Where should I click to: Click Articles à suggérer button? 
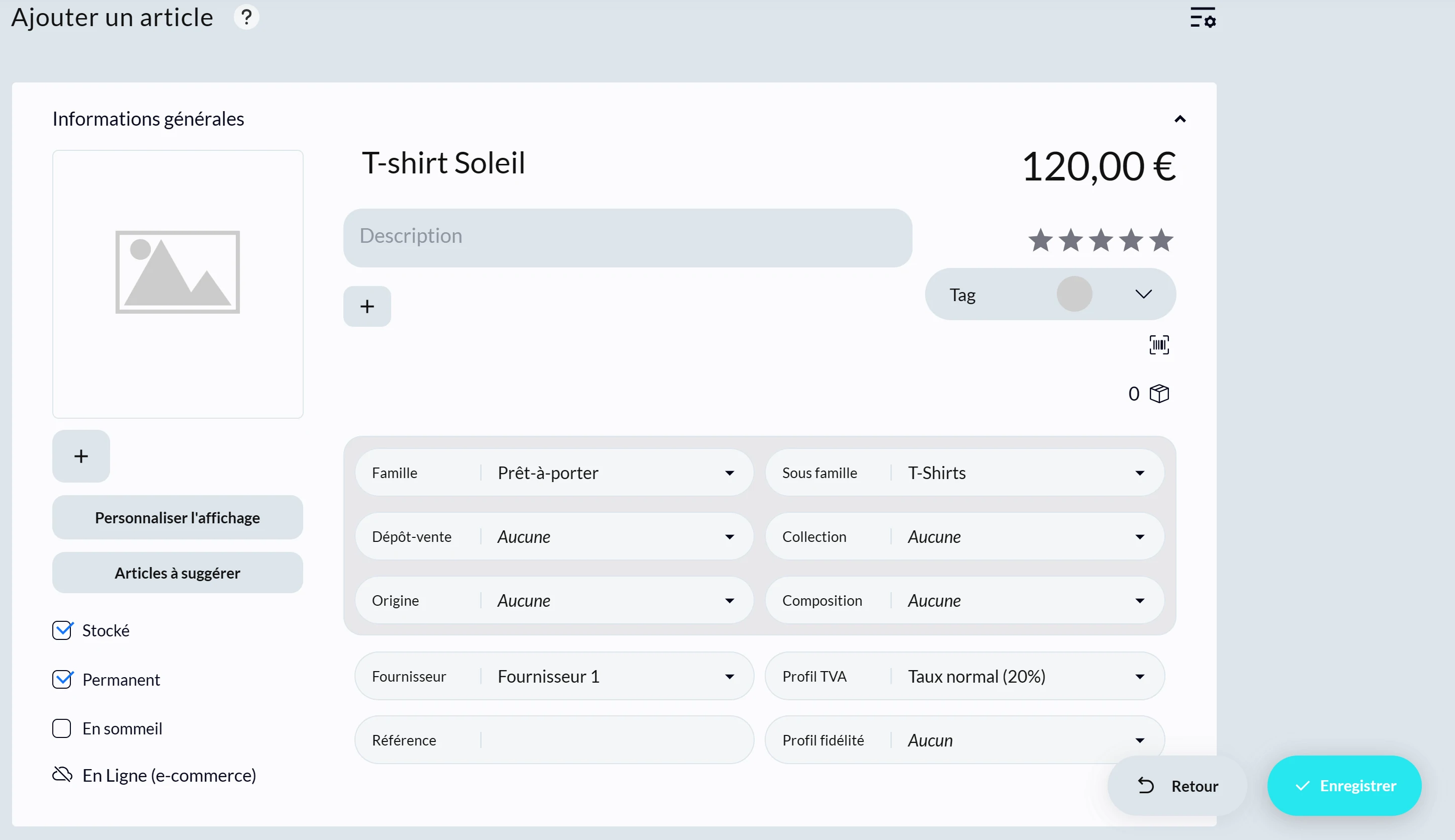point(177,573)
